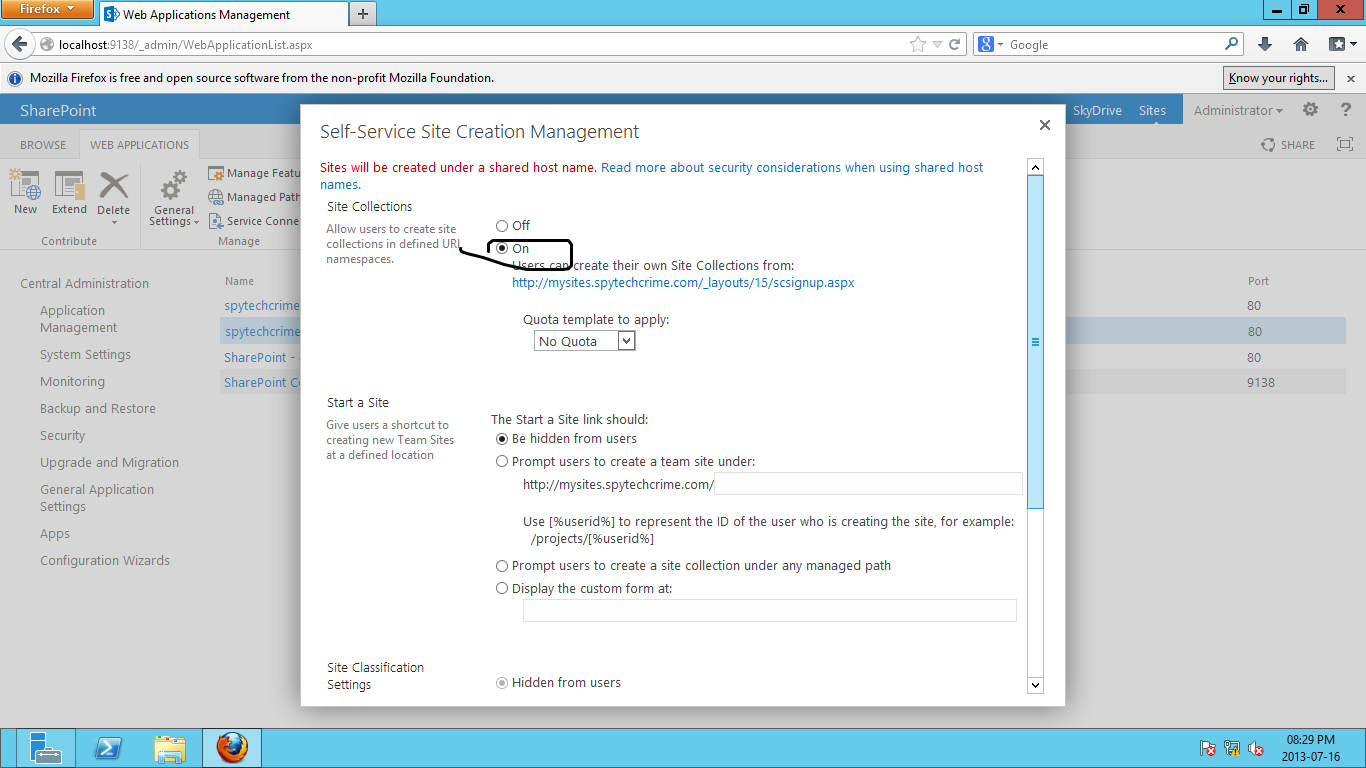Image resolution: width=1366 pixels, height=768 pixels.
Task: Open Sites in the top bar
Action: pos(1152,110)
